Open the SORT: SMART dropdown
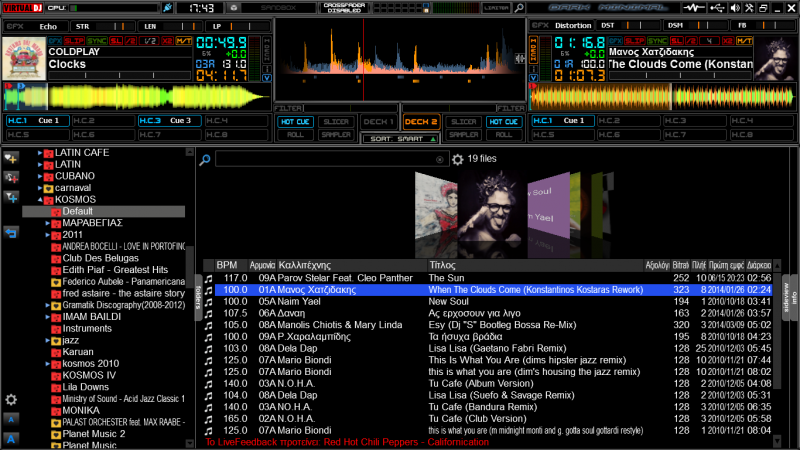The height and width of the screenshot is (450, 800). coord(400,138)
